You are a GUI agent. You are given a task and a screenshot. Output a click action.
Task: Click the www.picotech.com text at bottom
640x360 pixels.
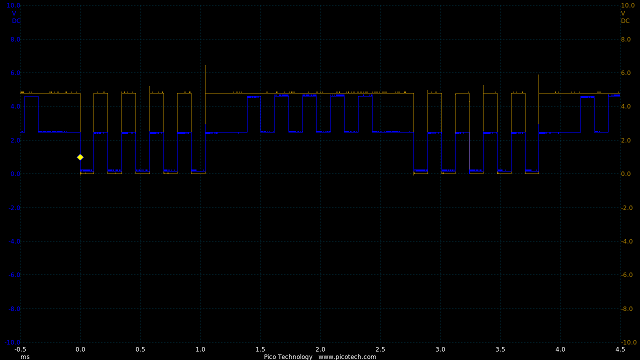tap(347, 356)
